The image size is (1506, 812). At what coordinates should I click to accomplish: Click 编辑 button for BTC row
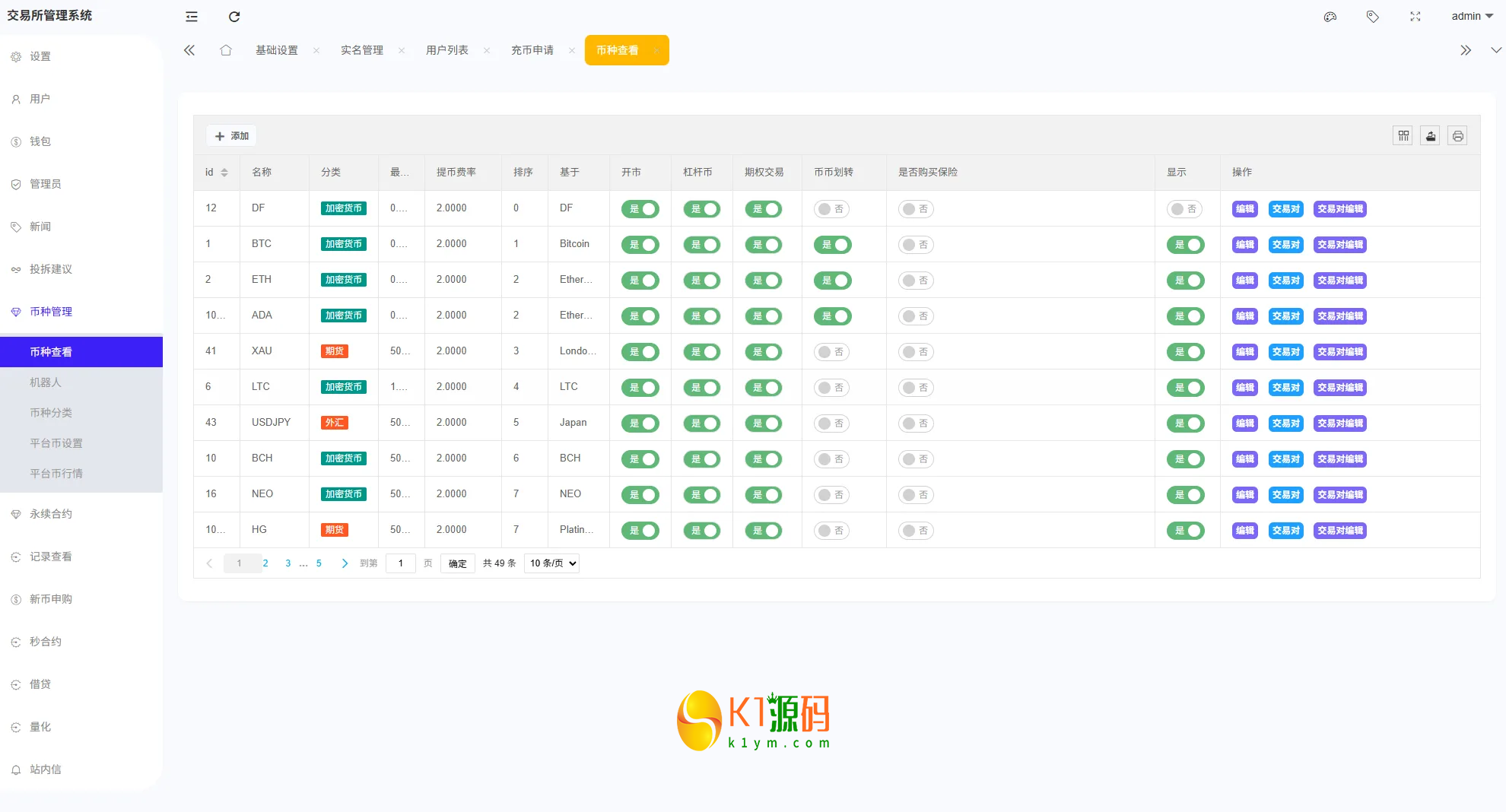coord(1245,245)
